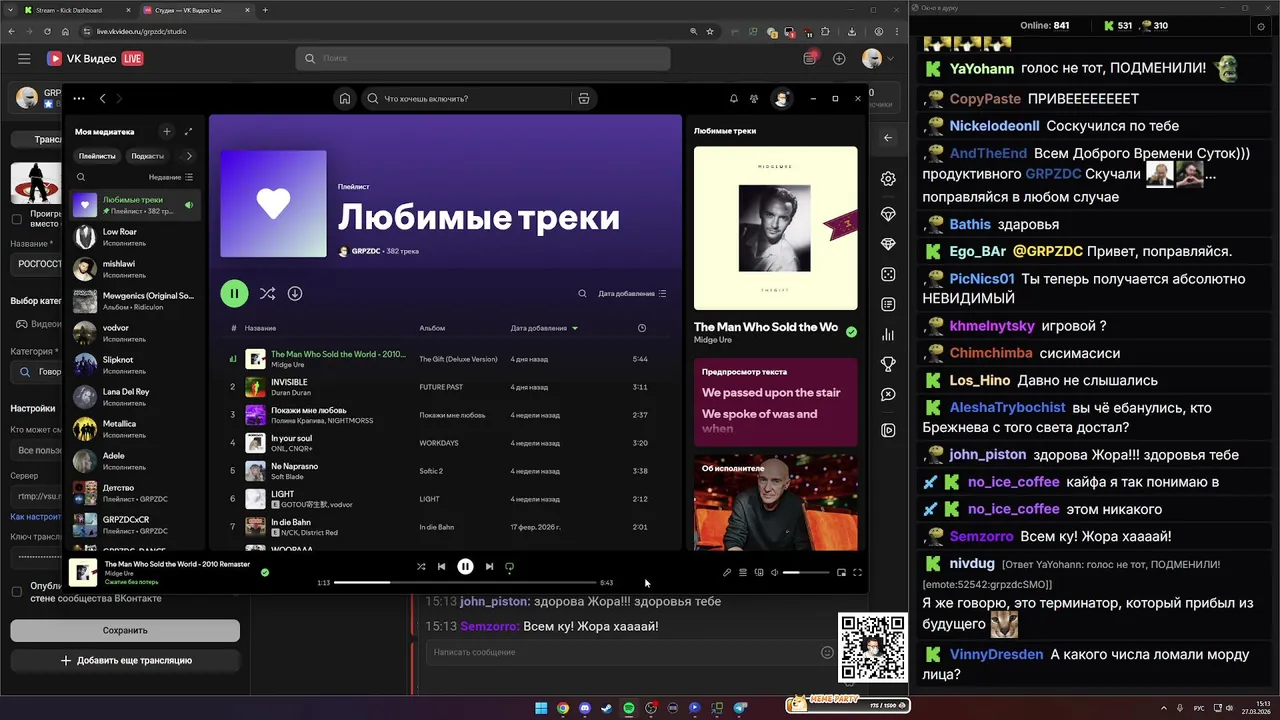Viewport: 1280px width, 720px height.
Task: Adjust the Spotify volume slider
Action: pos(806,573)
